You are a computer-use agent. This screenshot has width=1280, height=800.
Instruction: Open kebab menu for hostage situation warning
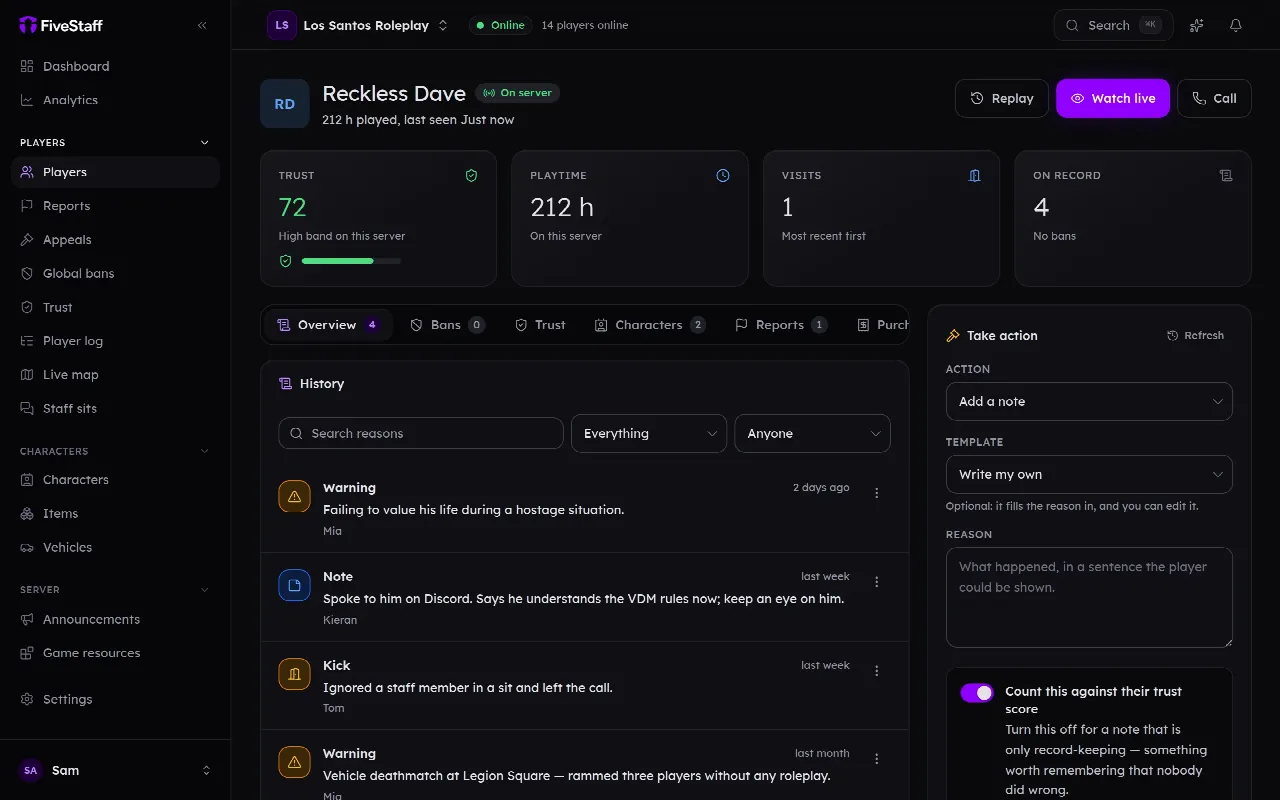pos(877,493)
